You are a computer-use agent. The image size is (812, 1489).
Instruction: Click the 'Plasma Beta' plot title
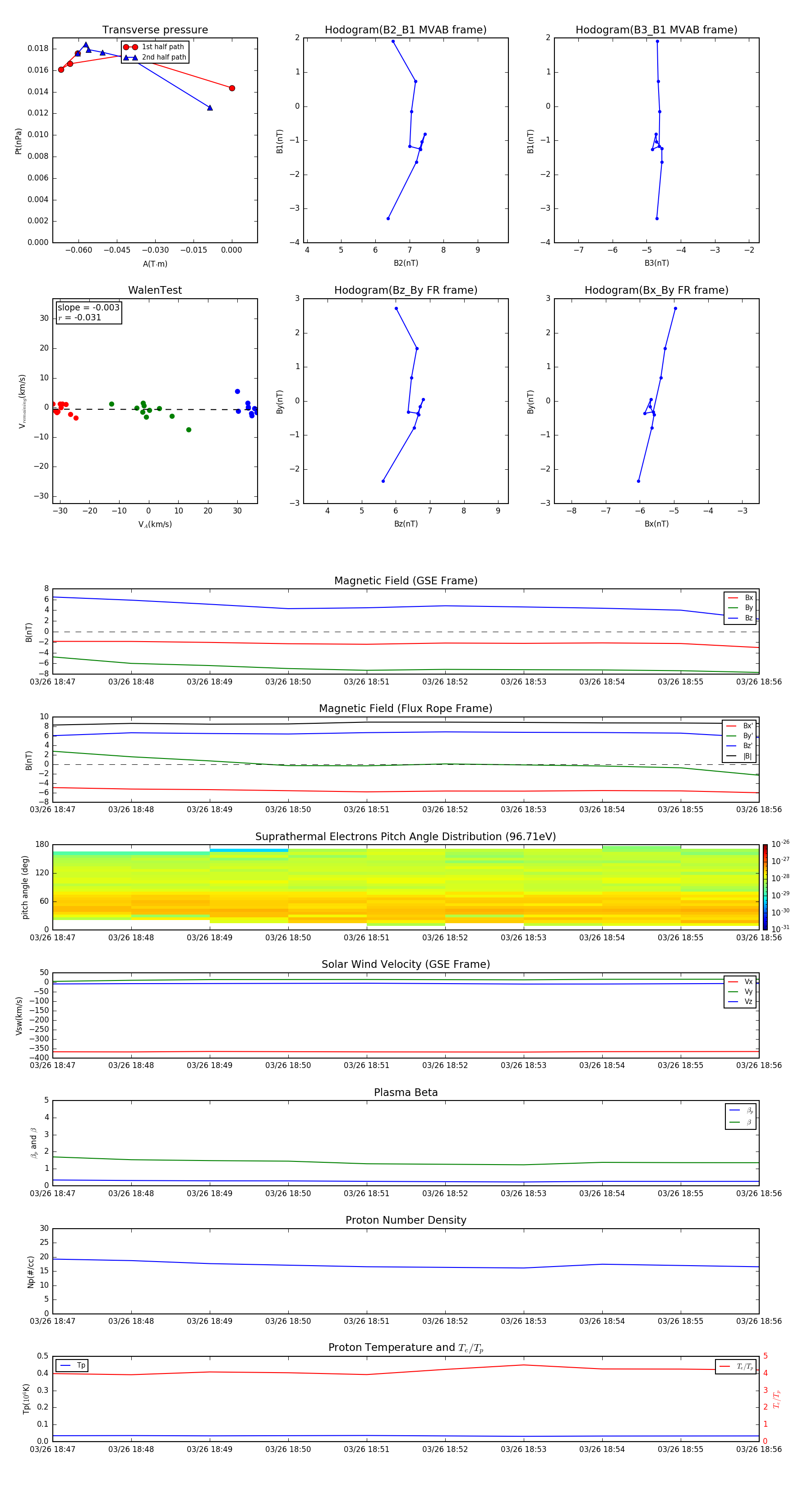coord(406,1093)
